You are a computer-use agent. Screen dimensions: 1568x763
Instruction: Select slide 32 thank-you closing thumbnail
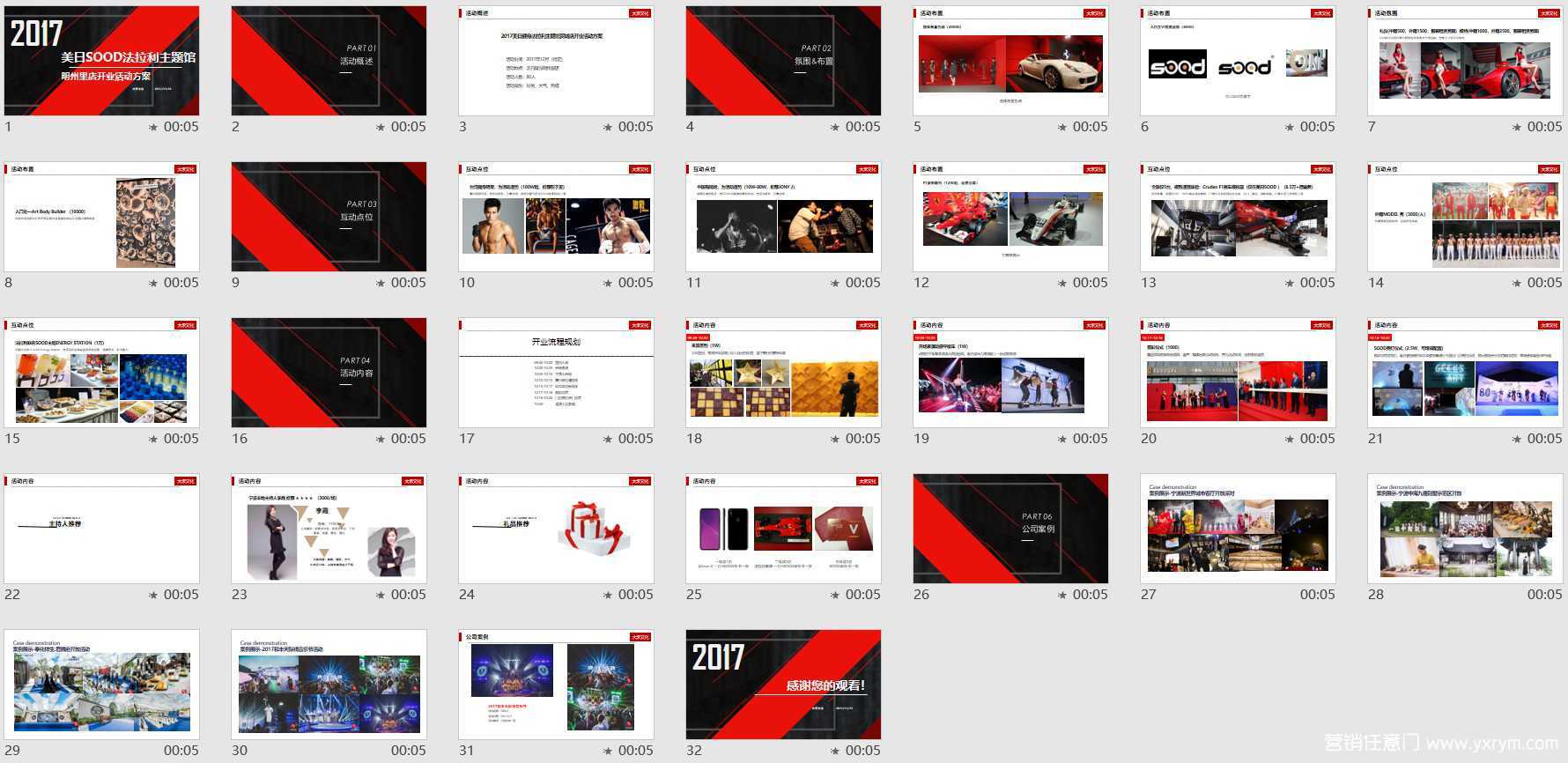[x=784, y=685]
